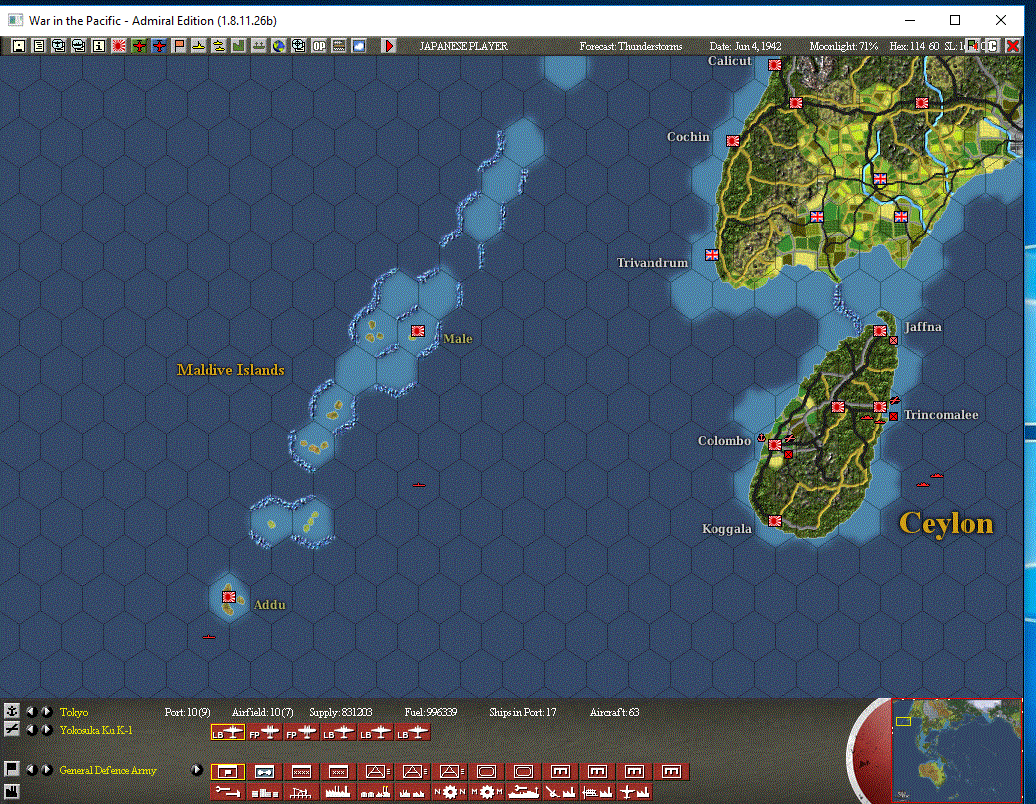Click the Japanese rising sun flag toolbar icon
This screenshot has height=804, width=1036.
119,46
